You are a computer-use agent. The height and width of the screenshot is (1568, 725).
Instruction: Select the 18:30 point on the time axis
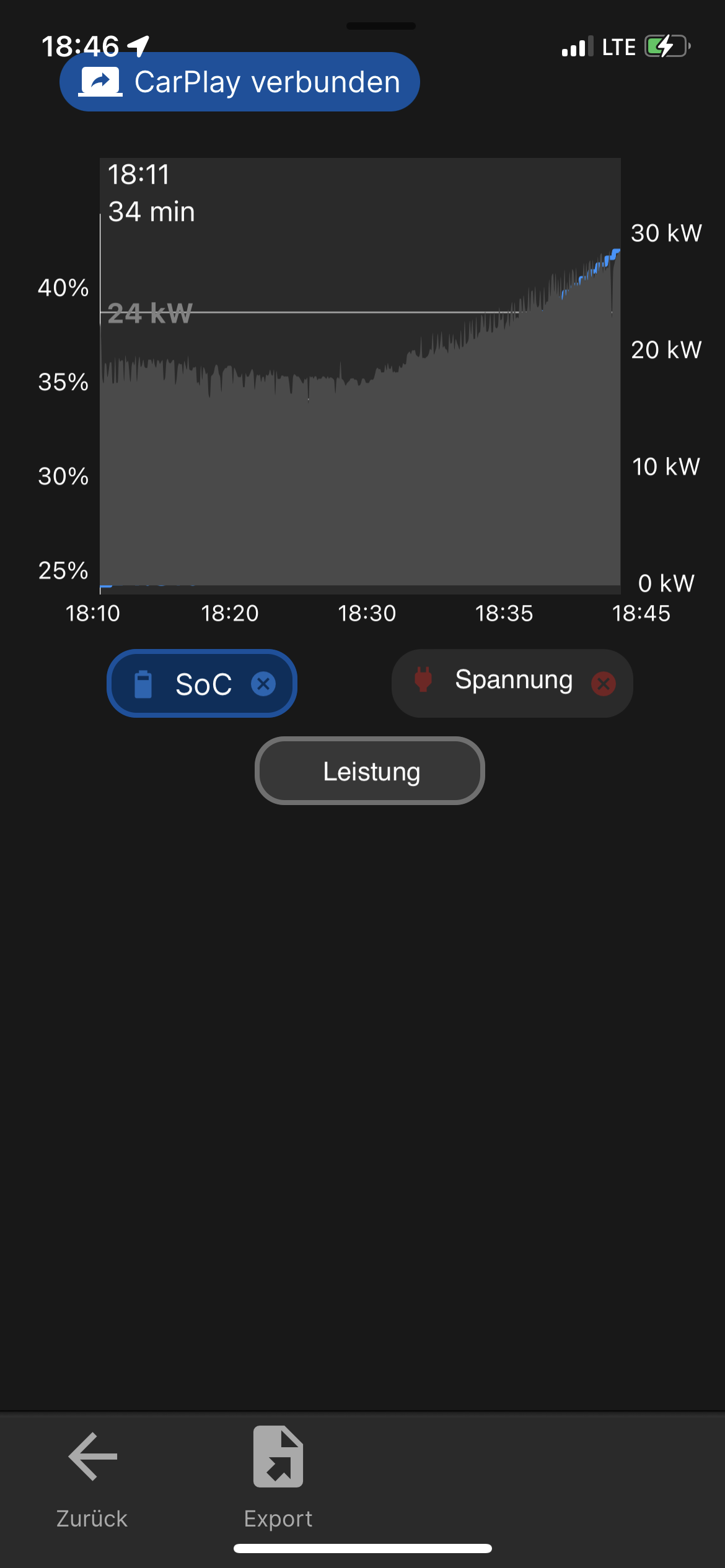point(367,613)
